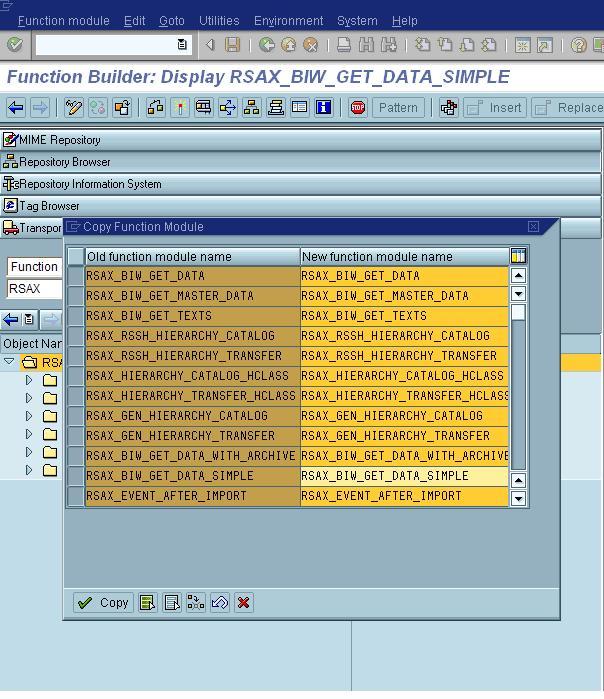Click the Find Next binoculars icon

click(389, 45)
